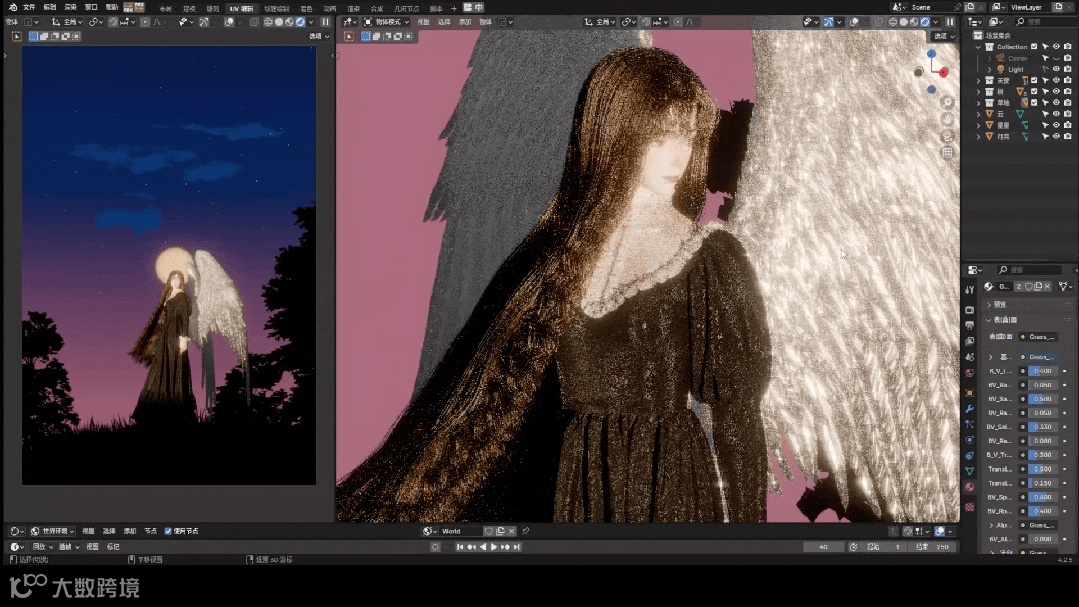Screen dimensions: 1079x607
Task: Hide 云 object in viewport via eye icon
Action: (x=1056, y=114)
